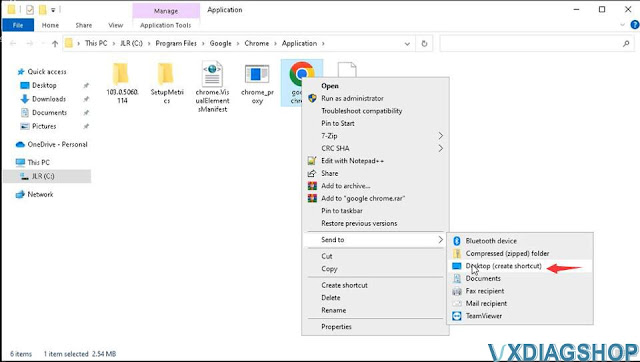Open Documents in the navigation pane

coord(49,113)
